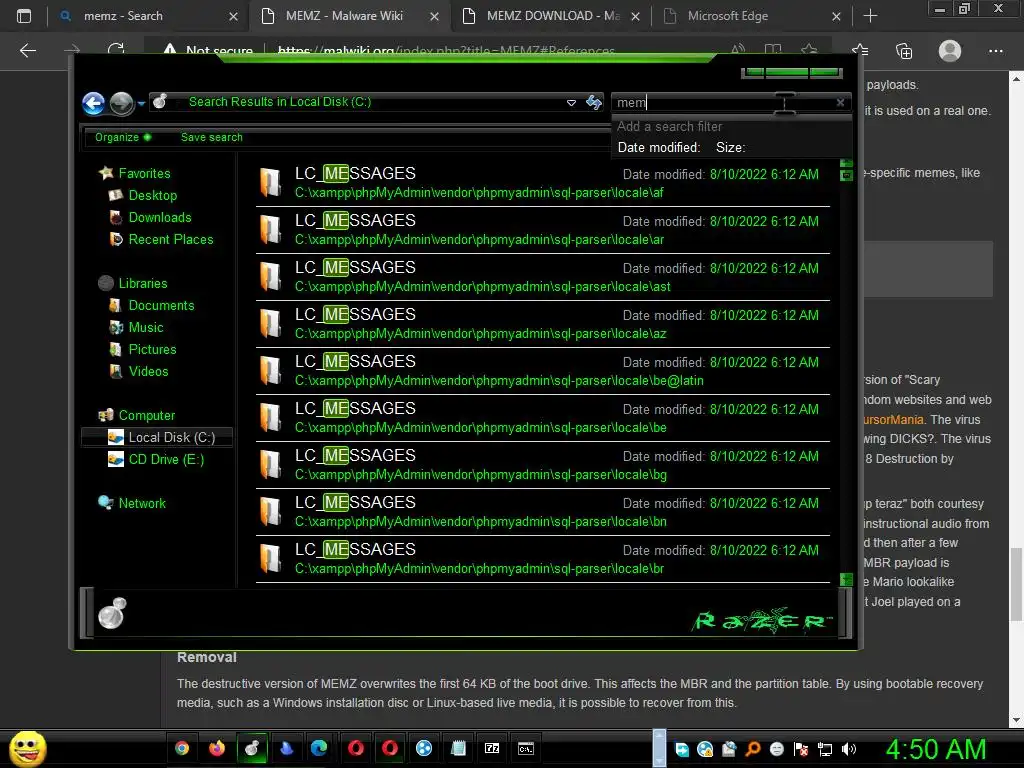Screen dimensions: 1024x768
Task: Close the 'memz - Search' tab
Action: coord(233,16)
